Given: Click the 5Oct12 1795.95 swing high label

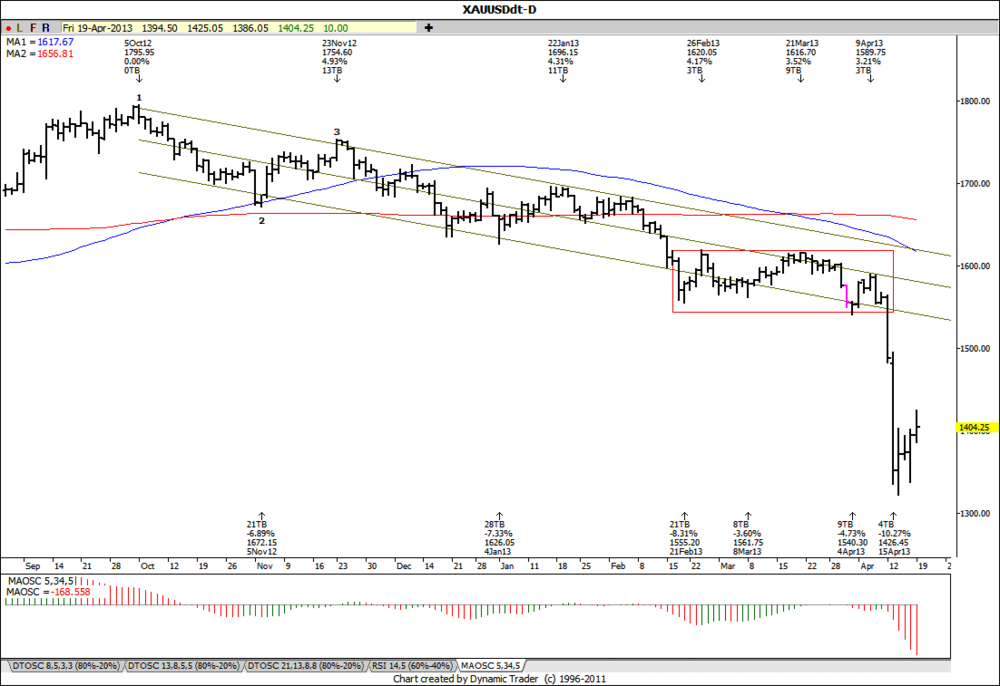Looking at the screenshot, I should tap(139, 57).
